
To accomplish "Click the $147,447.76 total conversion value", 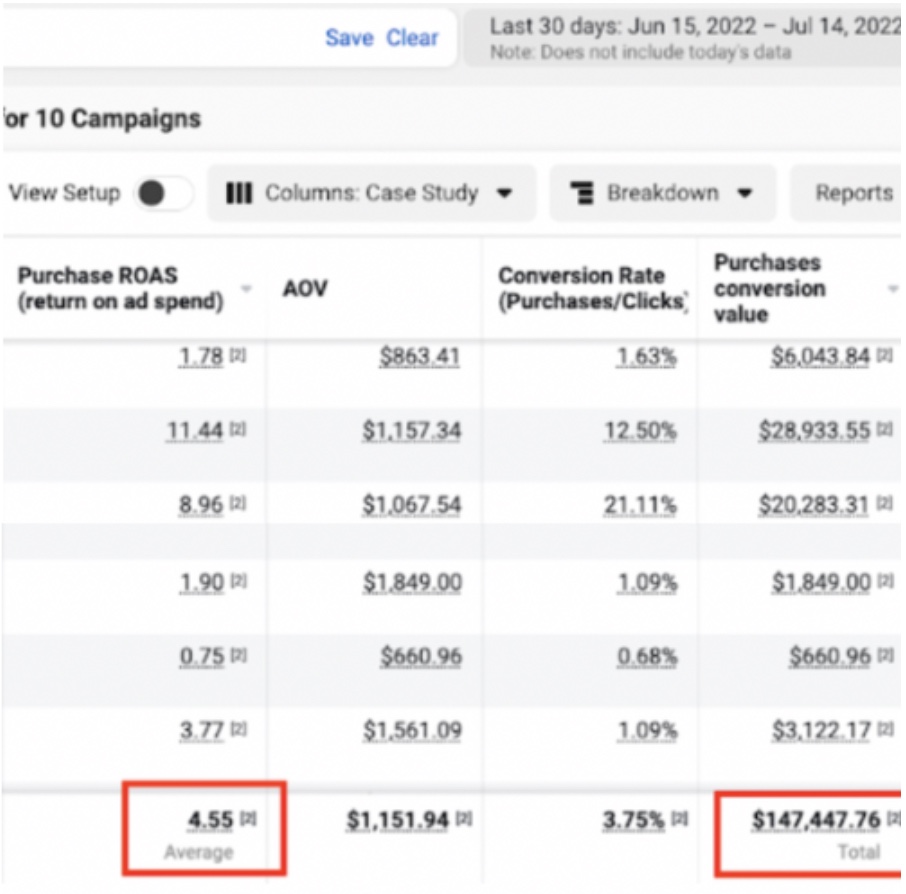I will point(815,820).
